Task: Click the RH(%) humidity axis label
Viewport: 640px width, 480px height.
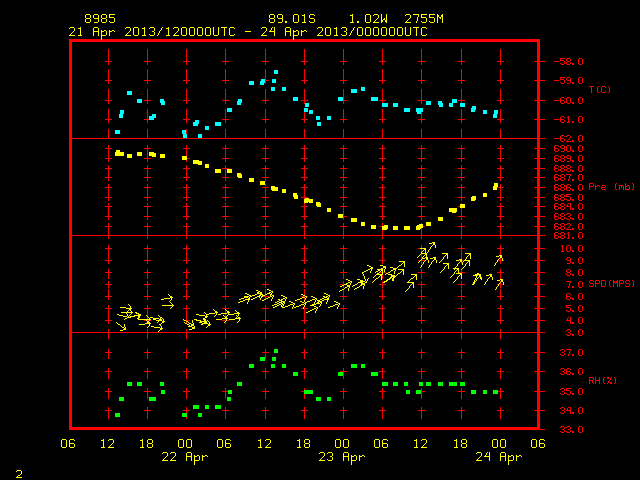Action: 602,380
